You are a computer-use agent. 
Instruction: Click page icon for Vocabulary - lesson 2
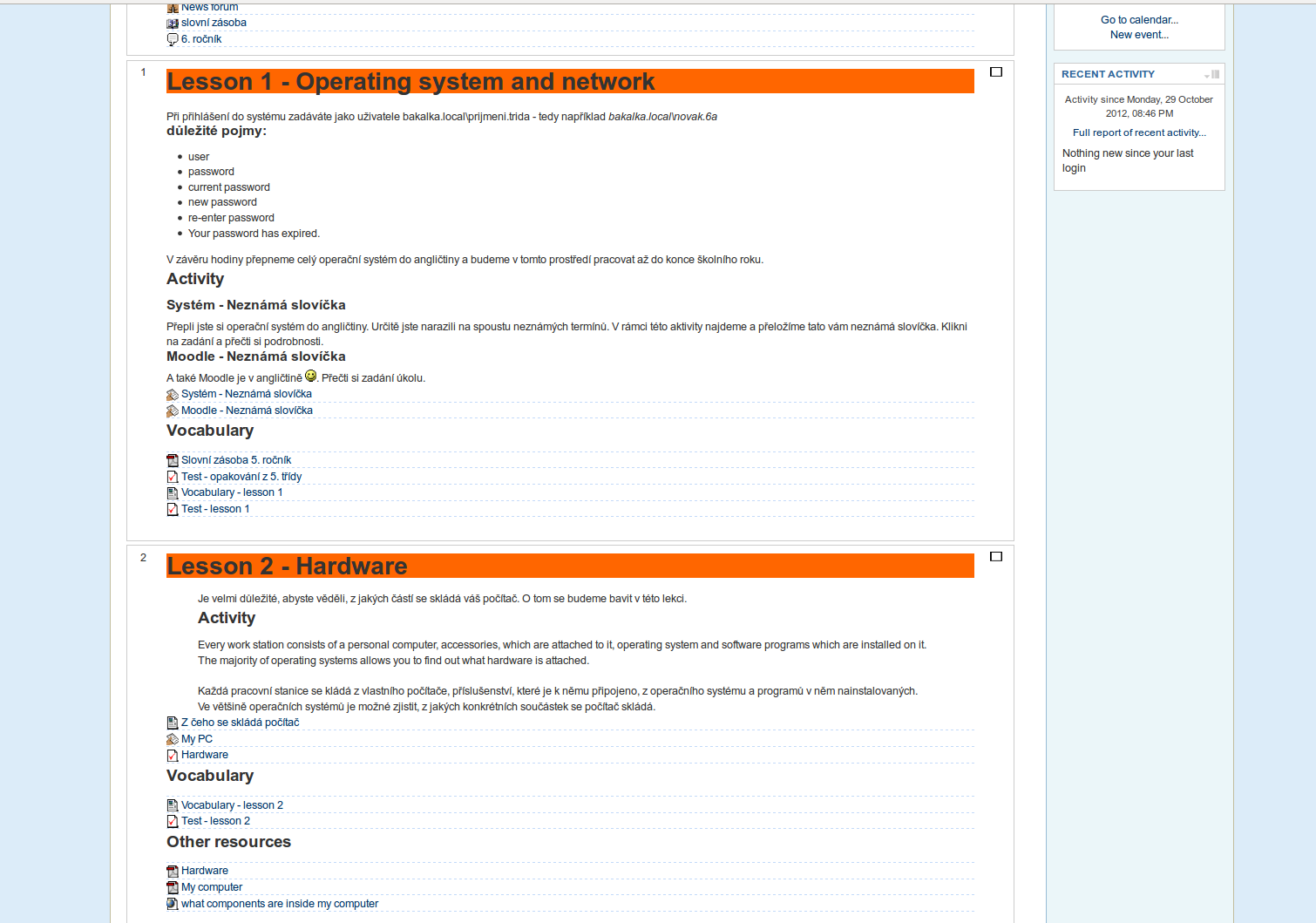click(x=173, y=806)
